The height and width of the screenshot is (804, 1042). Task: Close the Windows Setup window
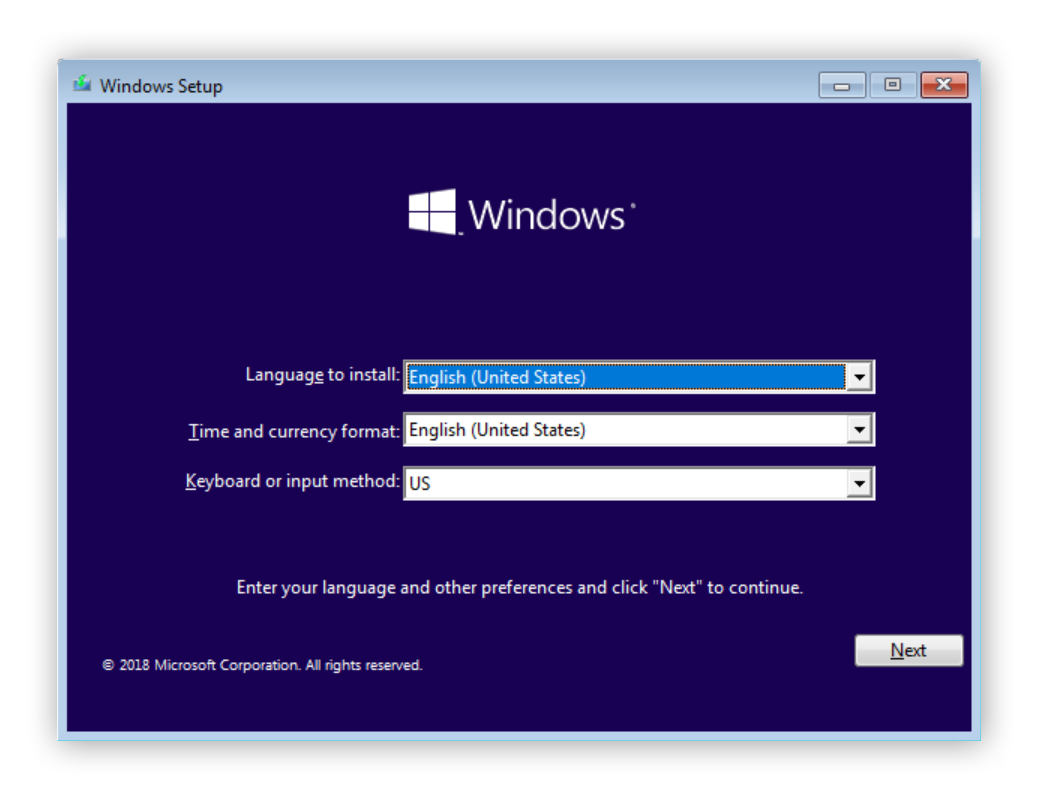(942, 87)
